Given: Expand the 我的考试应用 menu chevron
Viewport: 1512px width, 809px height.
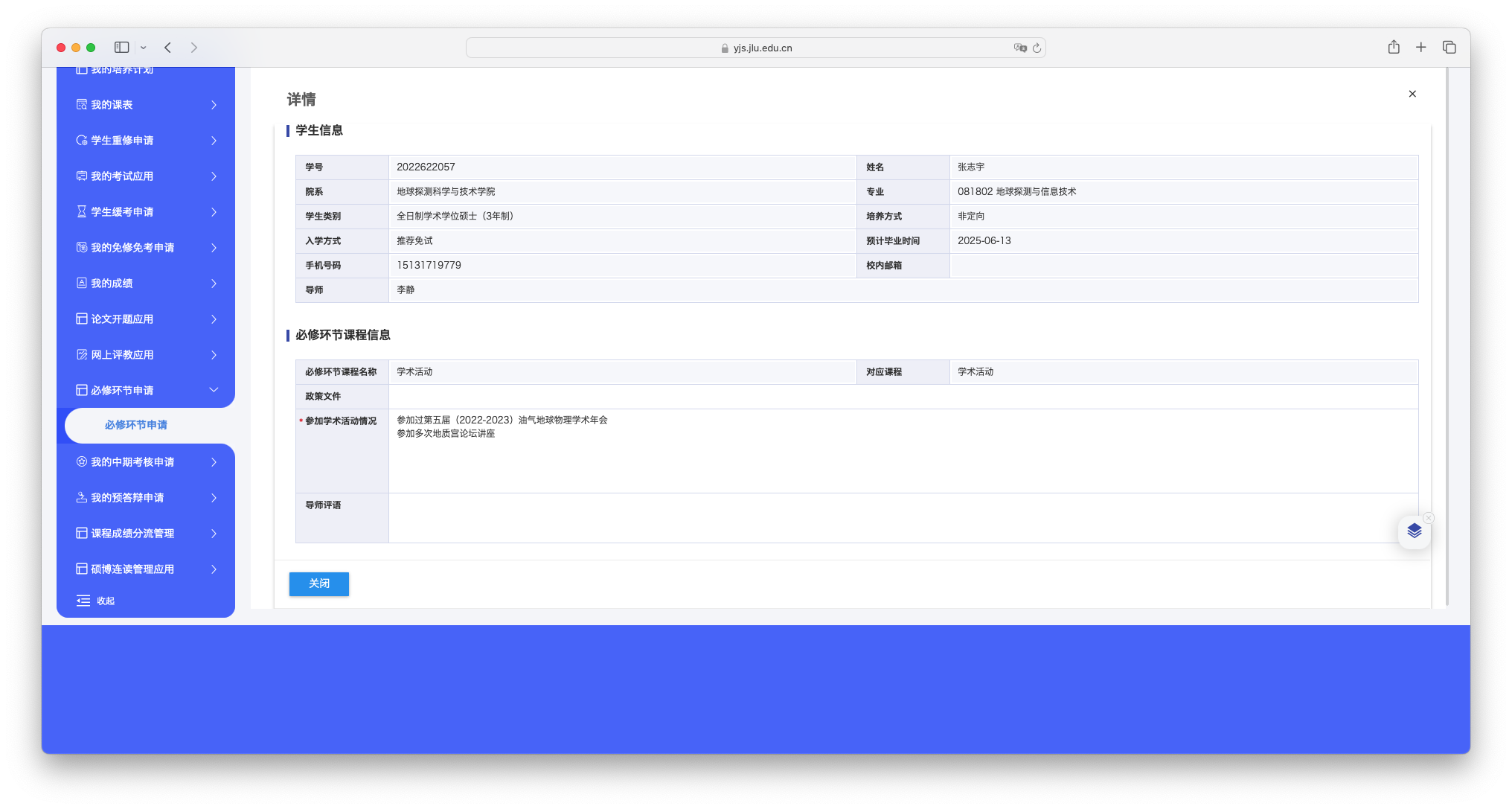Looking at the screenshot, I should [x=214, y=176].
